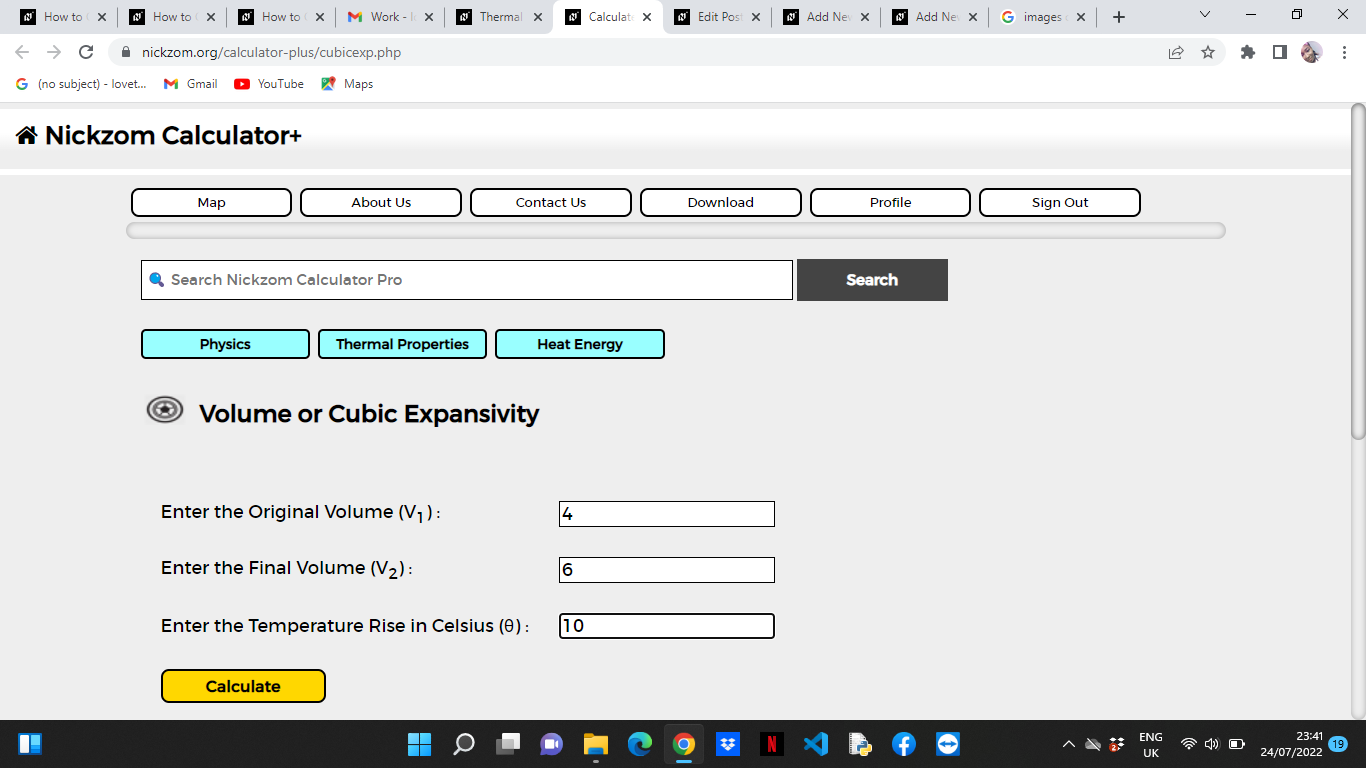1366x768 pixels.
Task: Click the page vertical scrollbar
Action: pyautogui.click(x=1358, y=270)
